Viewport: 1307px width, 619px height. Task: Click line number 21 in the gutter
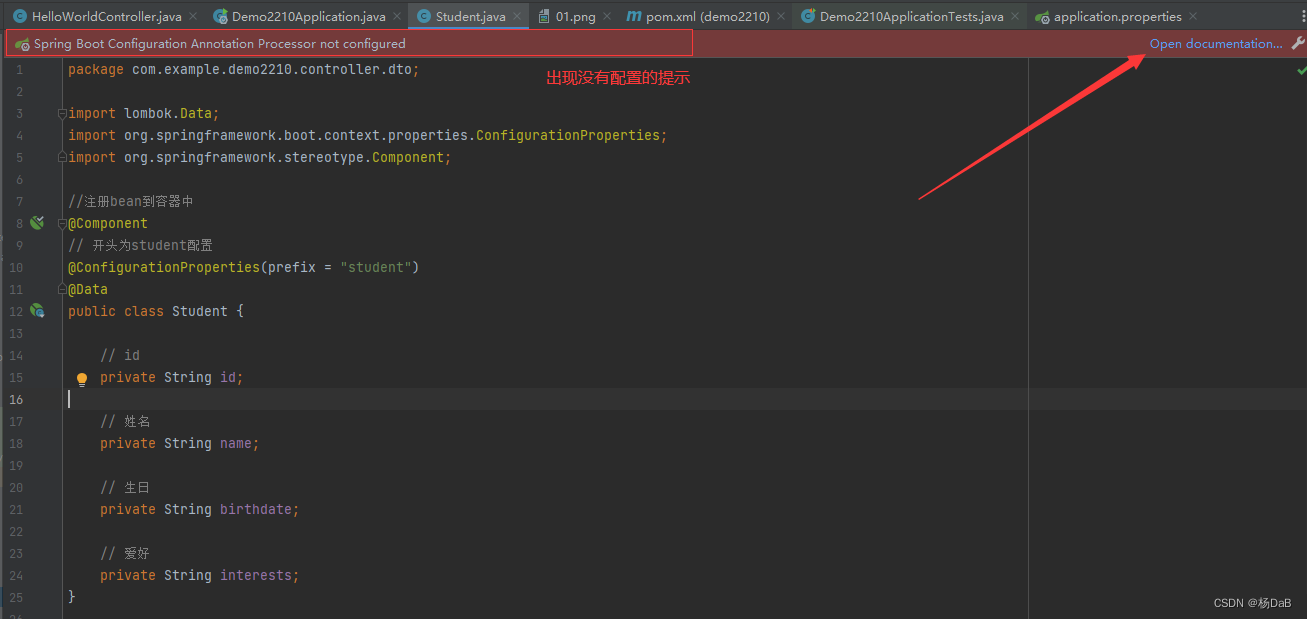16,509
